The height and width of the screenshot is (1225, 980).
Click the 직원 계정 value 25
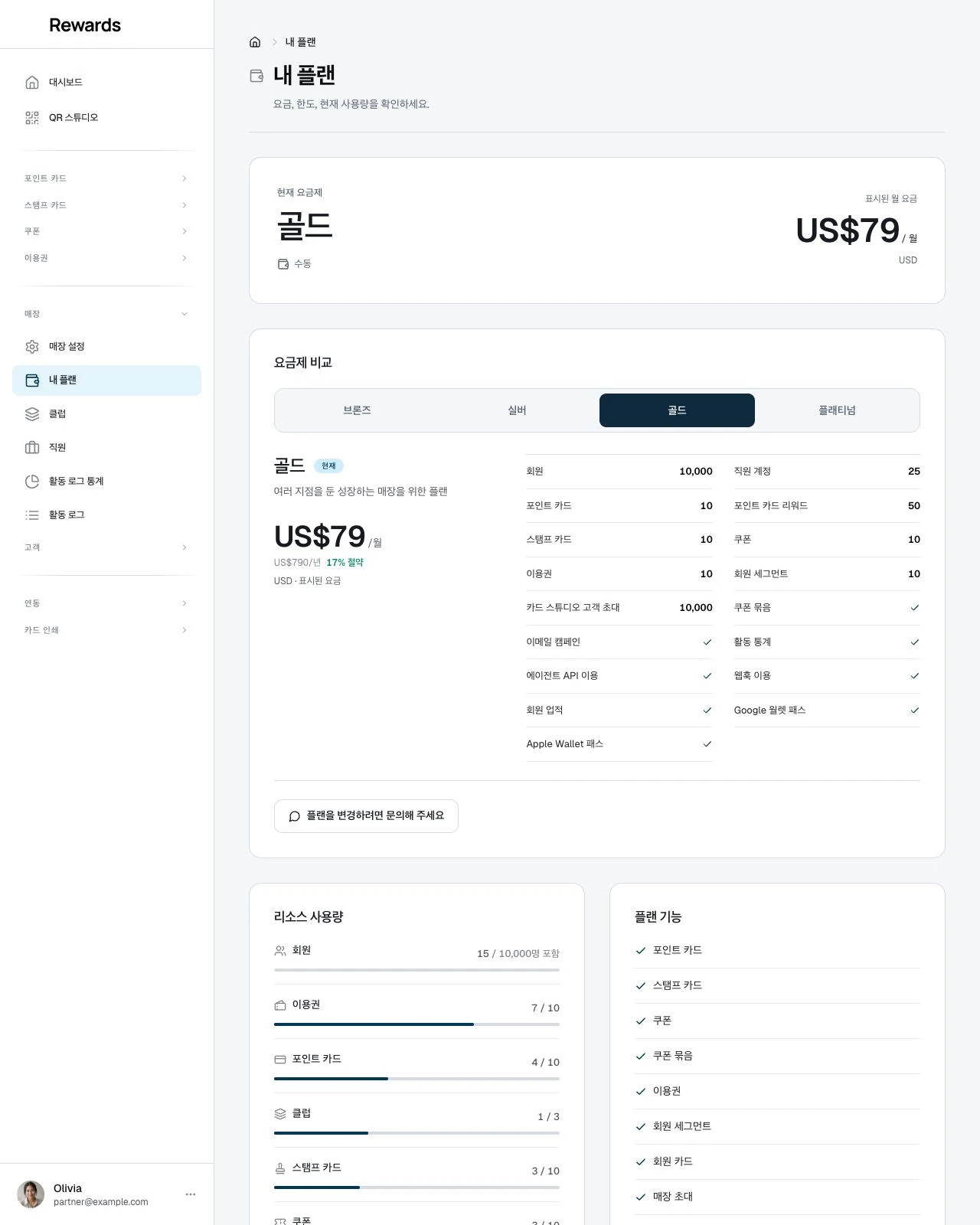(914, 472)
